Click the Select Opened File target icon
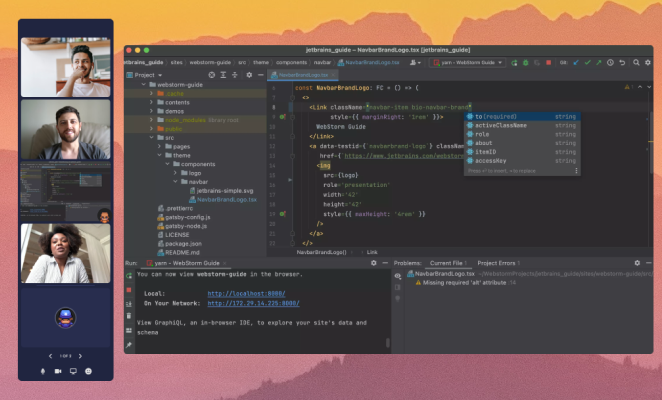 pos(214,75)
